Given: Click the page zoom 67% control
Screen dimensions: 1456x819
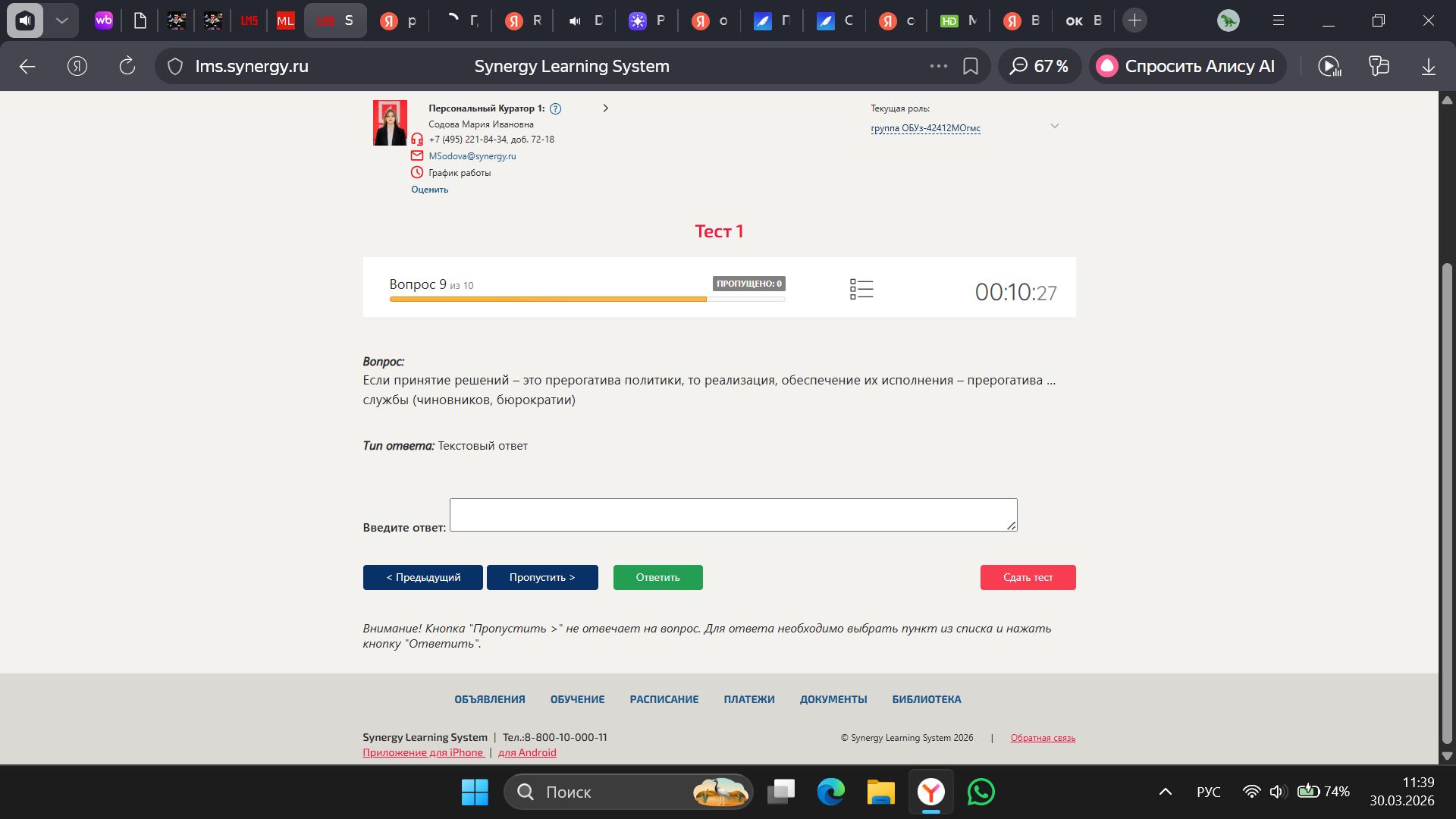Looking at the screenshot, I should pos(1039,67).
